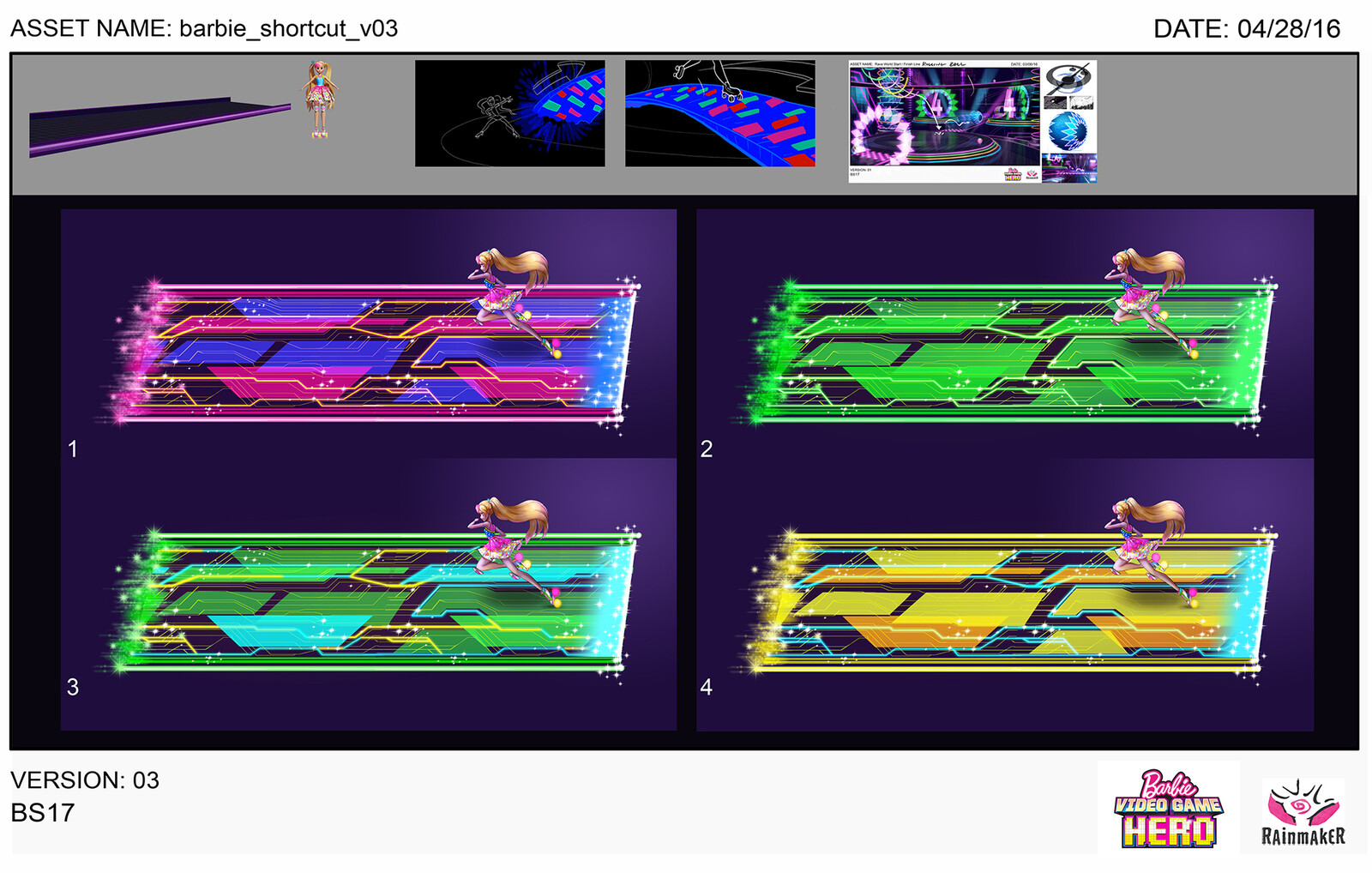Click the Barbie Video Game Hero logo

(1169, 810)
